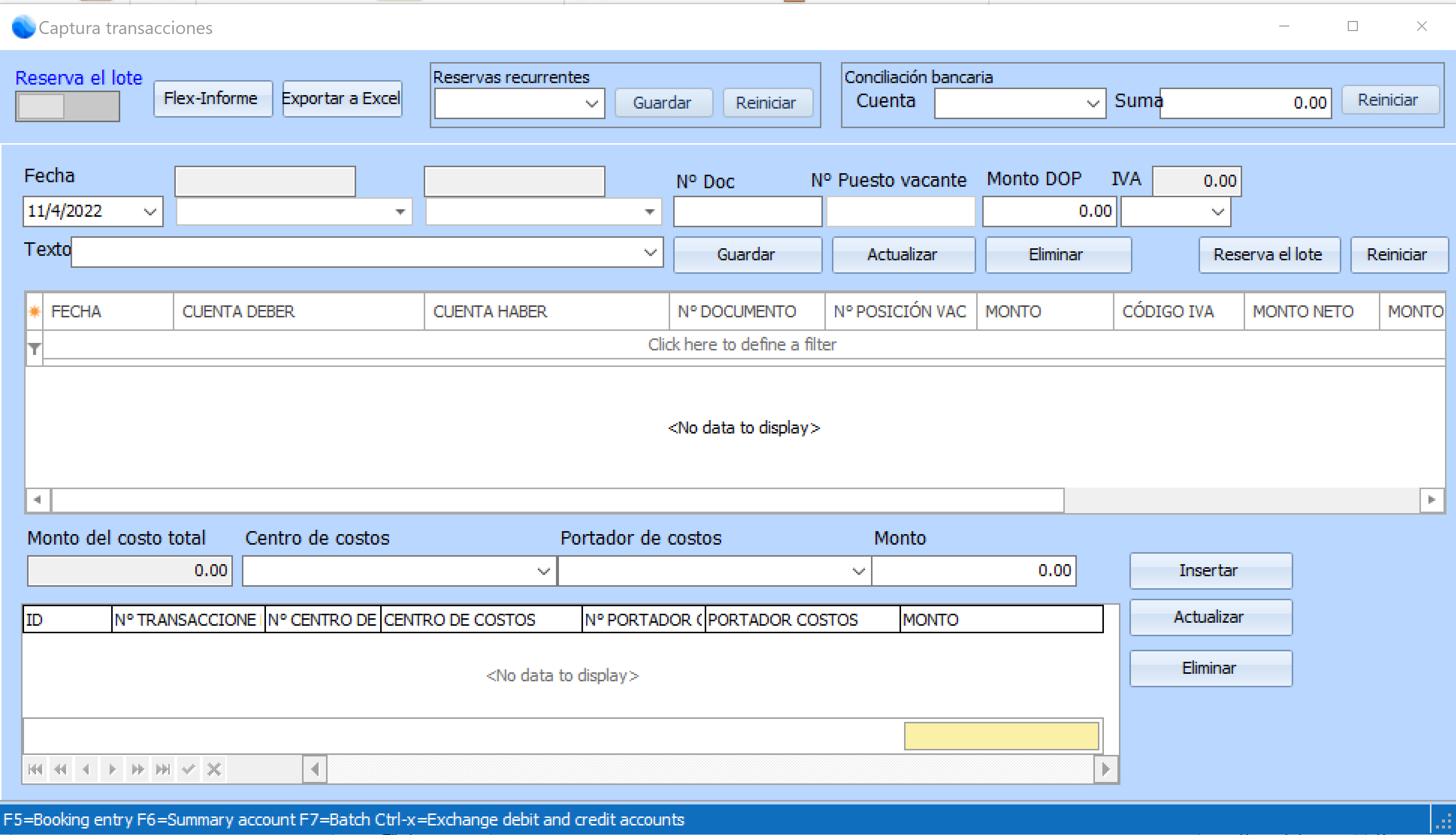Open the Reservas recurrentes dropdown
This screenshot has height=835, width=1456.
(592, 104)
